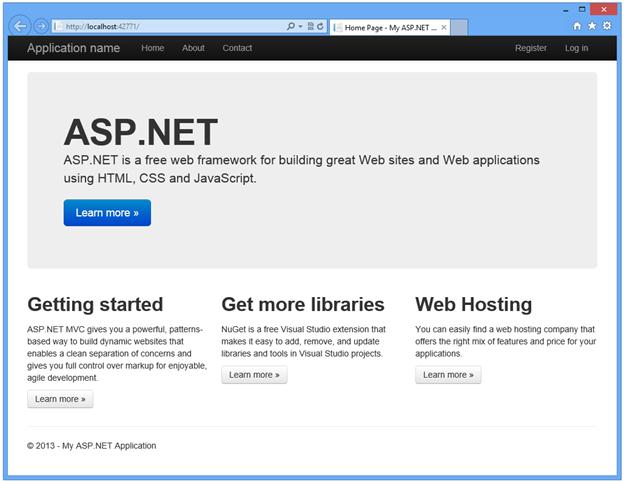Close the Home Page browser tab
The width and height of the screenshot is (624, 482).
(444, 27)
